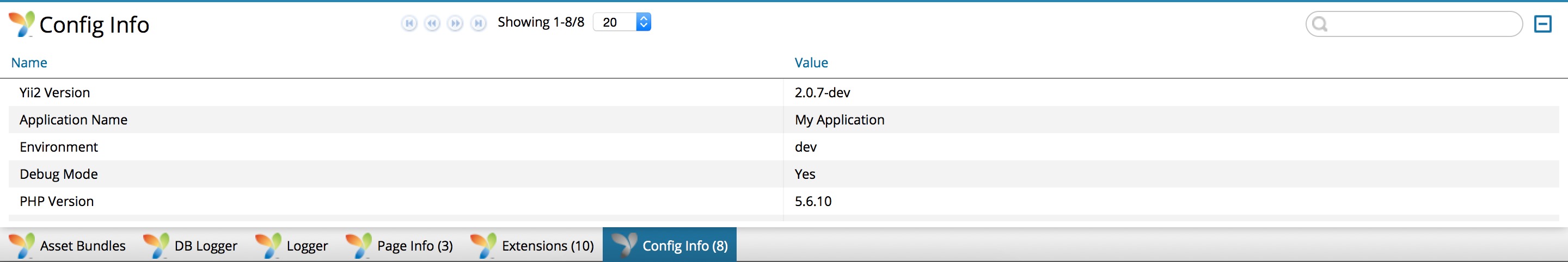Click the search magnifier icon
1568x262 pixels.
(x=1320, y=24)
